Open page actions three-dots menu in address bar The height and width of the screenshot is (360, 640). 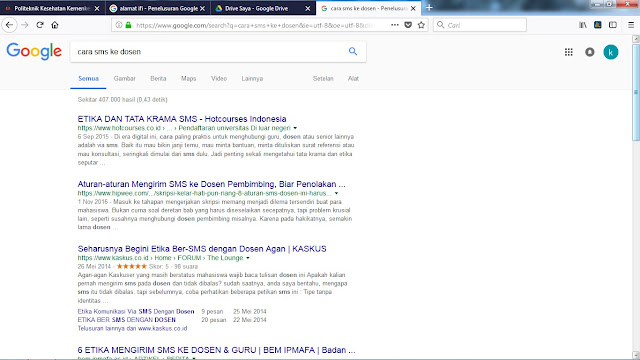point(395,25)
